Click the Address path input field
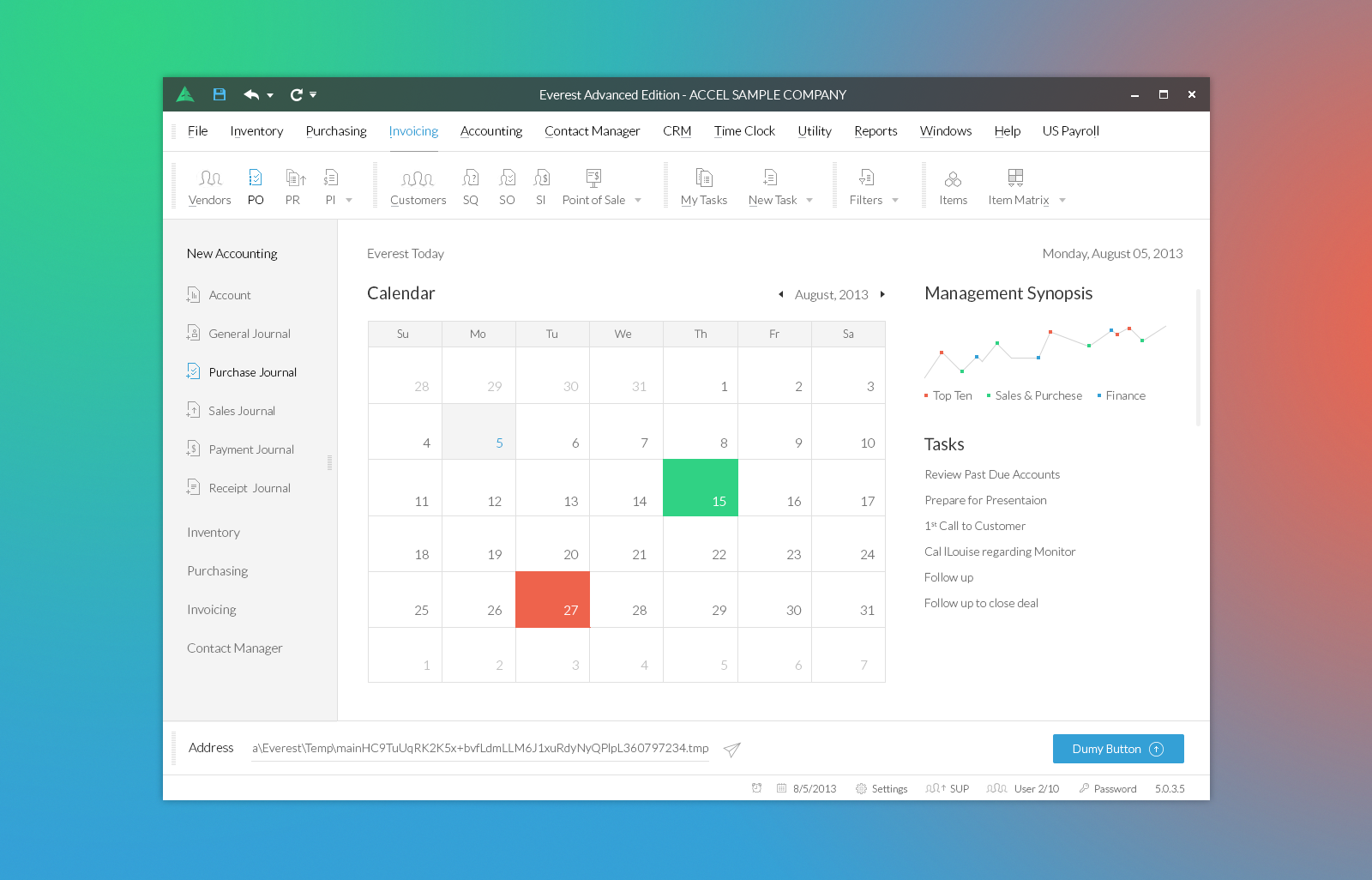The width and height of the screenshot is (1372, 880). (480, 749)
